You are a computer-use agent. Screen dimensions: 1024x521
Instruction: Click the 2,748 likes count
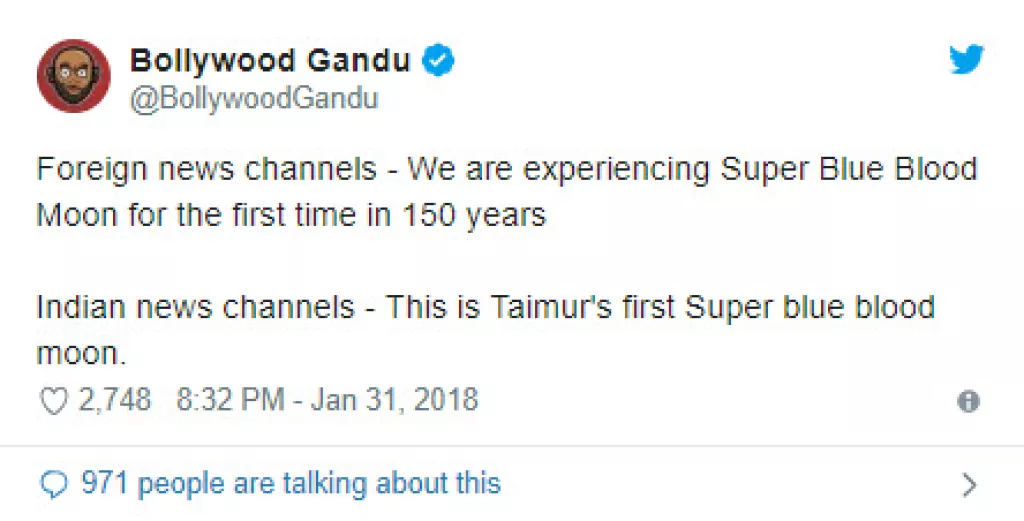(x=113, y=401)
